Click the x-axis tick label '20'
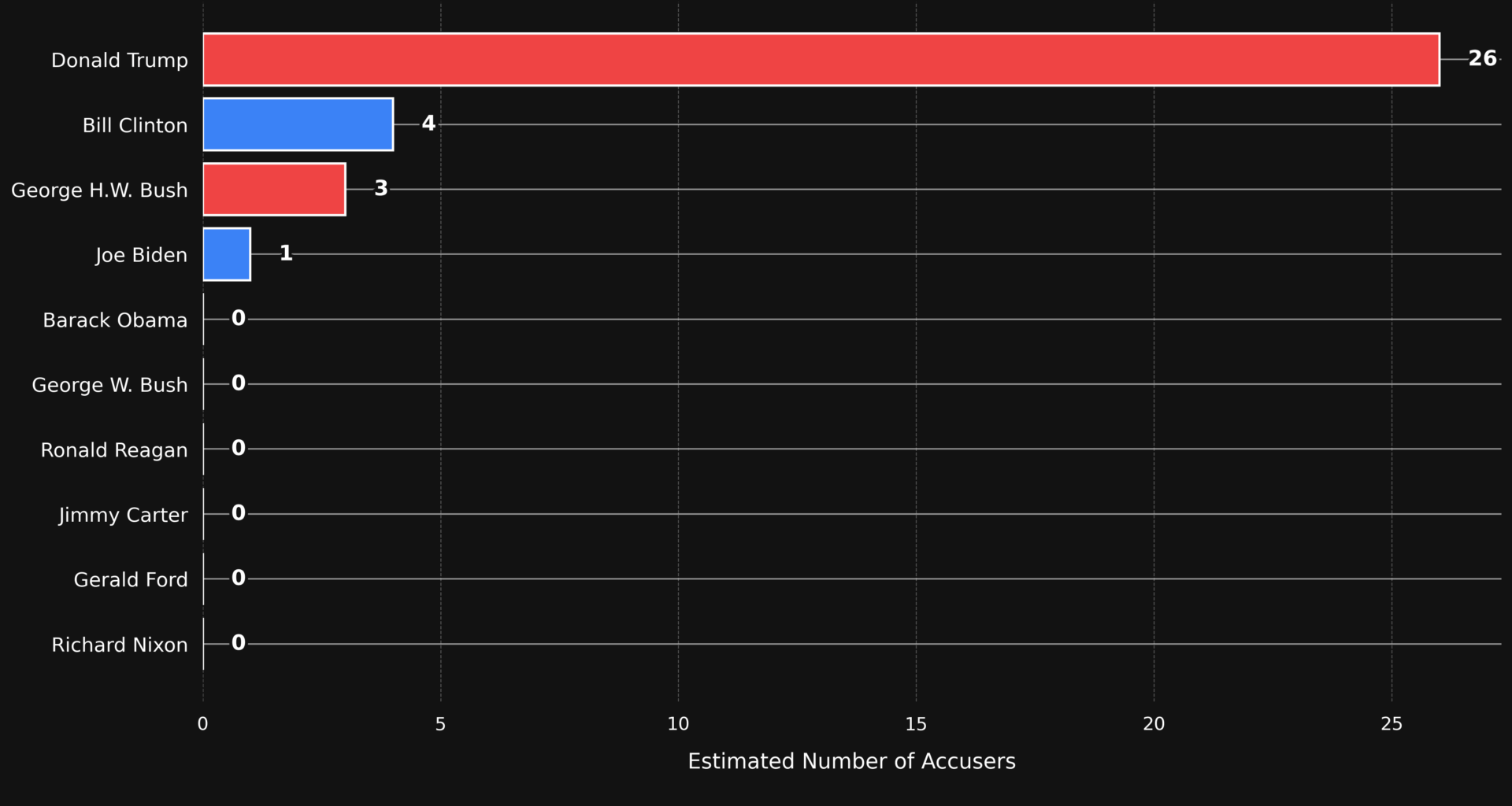Image resolution: width=1512 pixels, height=806 pixels. (x=1154, y=724)
